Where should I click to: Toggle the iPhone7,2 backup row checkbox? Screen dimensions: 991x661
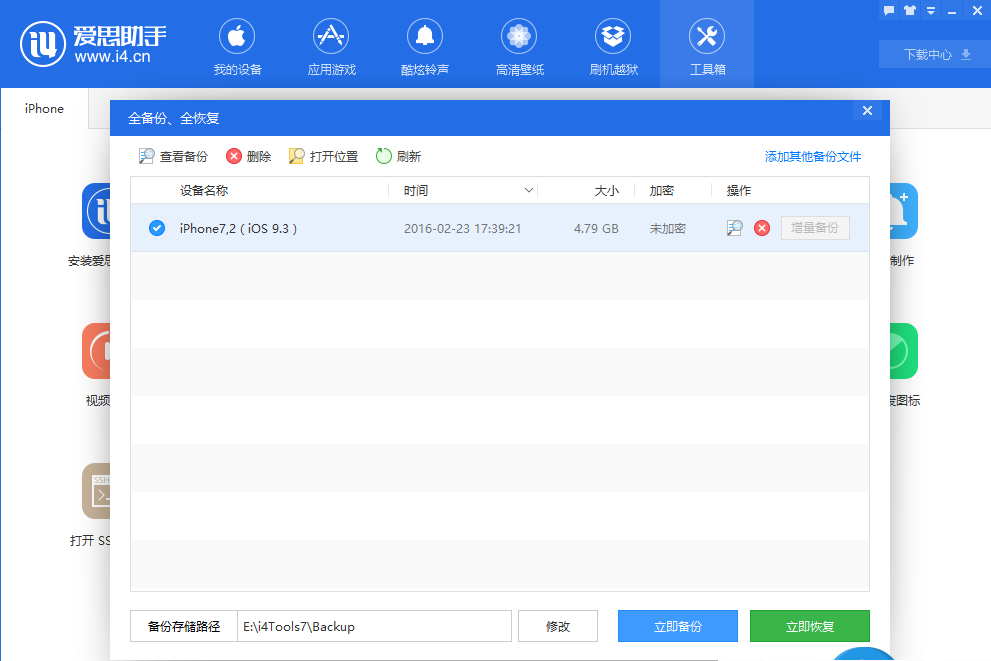(157, 228)
